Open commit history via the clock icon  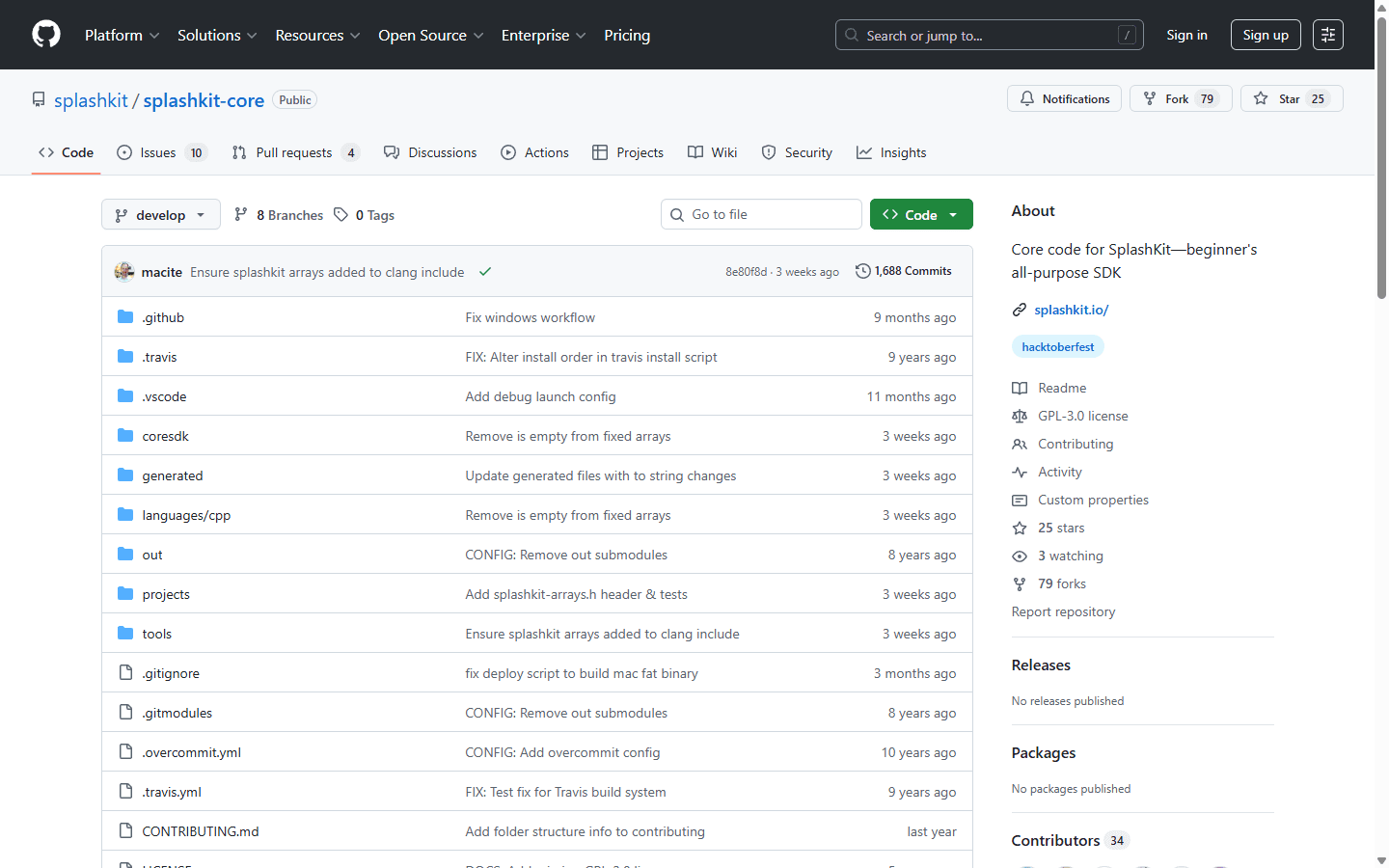coord(862,271)
